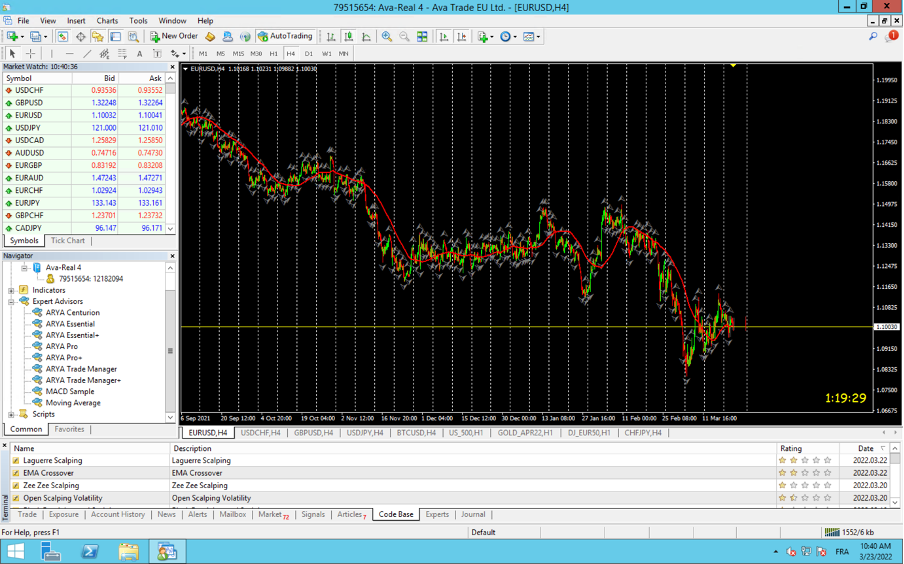Toggle Chart Shift
The width and height of the screenshot is (904, 564).
click(462, 36)
